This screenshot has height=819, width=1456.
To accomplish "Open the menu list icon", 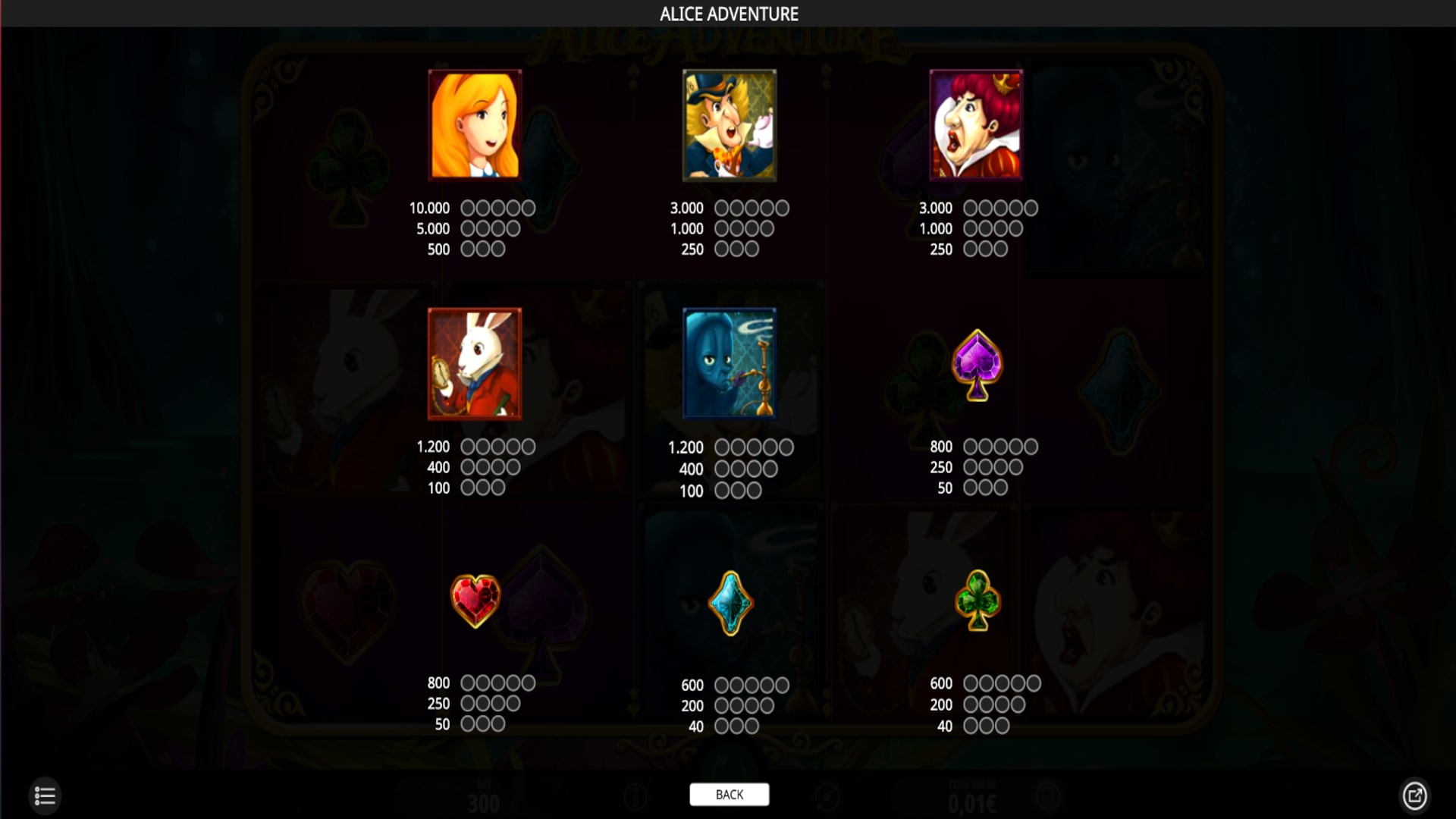I will (45, 795).
